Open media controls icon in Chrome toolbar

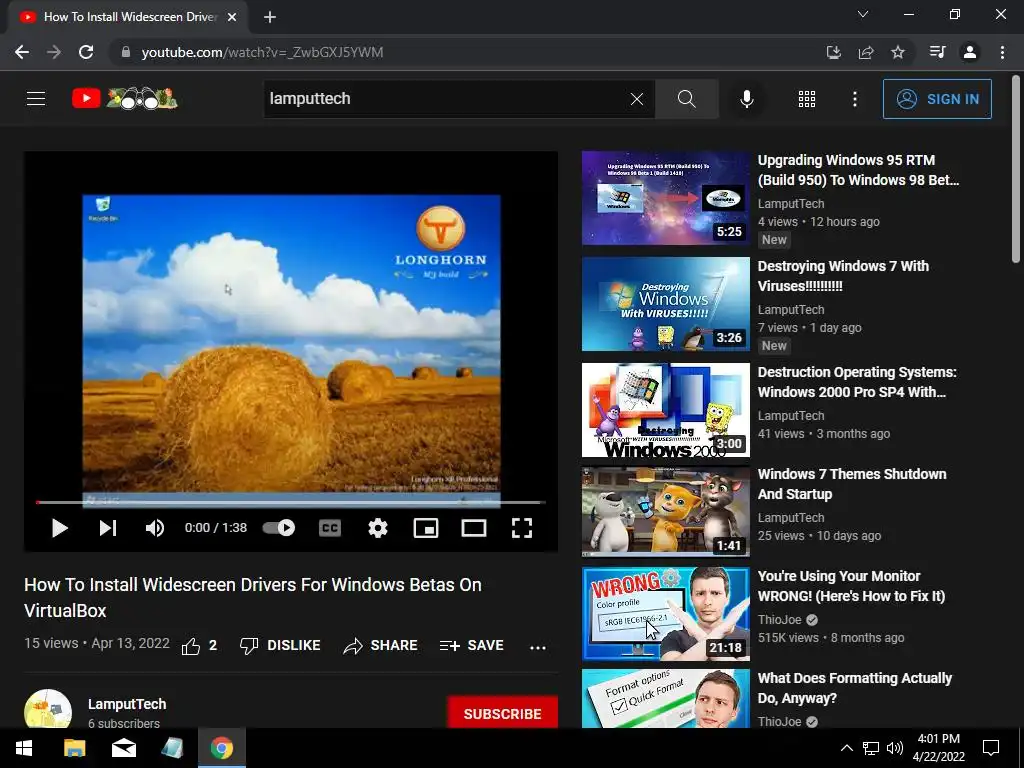coord(938,52)
